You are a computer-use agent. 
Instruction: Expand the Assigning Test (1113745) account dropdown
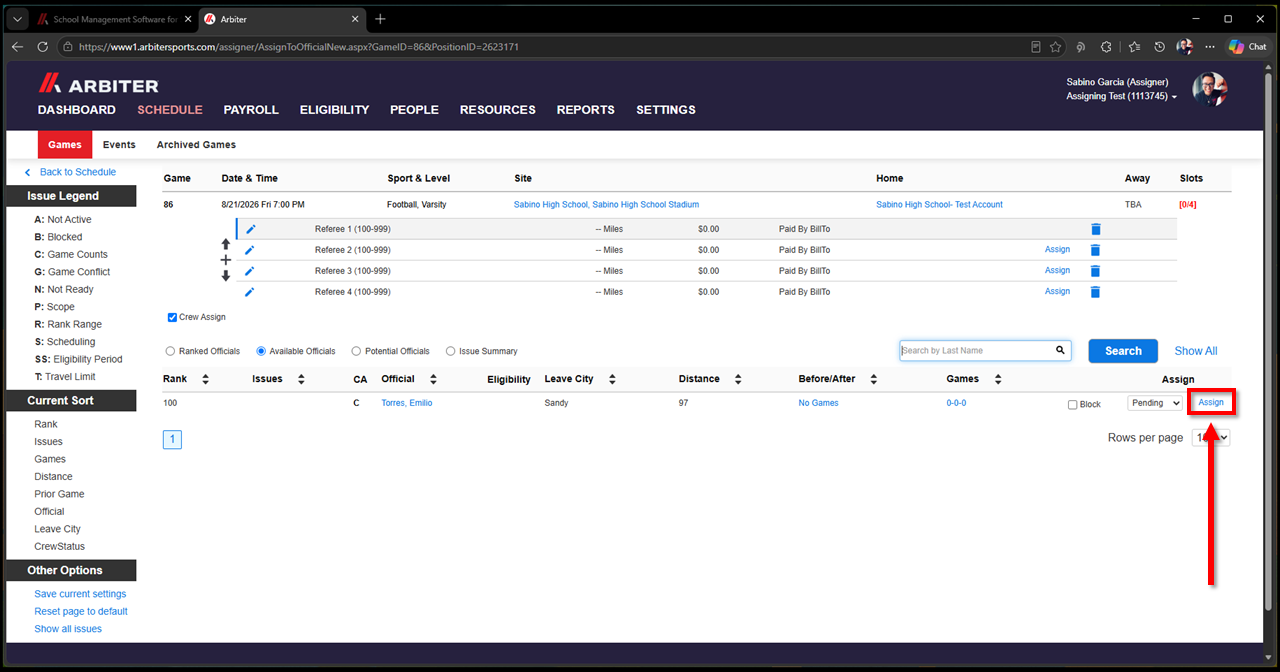pos(1121,97)
